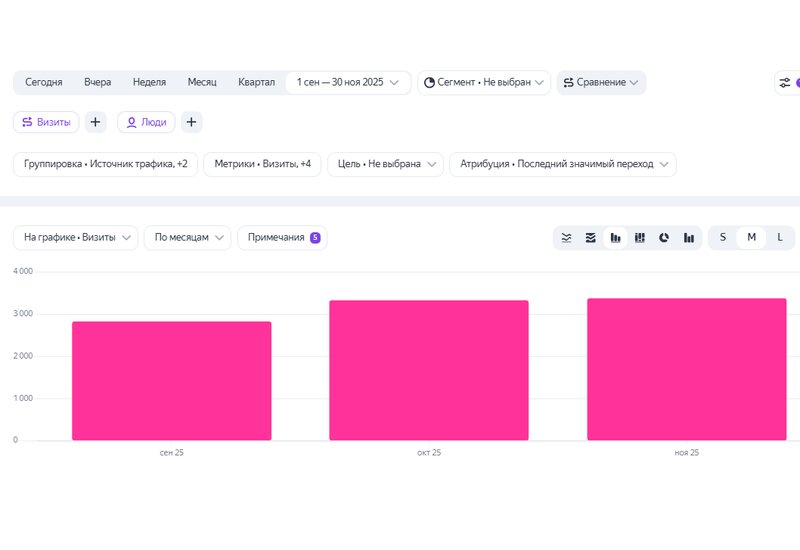Open На графике • Визиты dropdown
This screenshot has width=800, height=550.
[76, 238]
